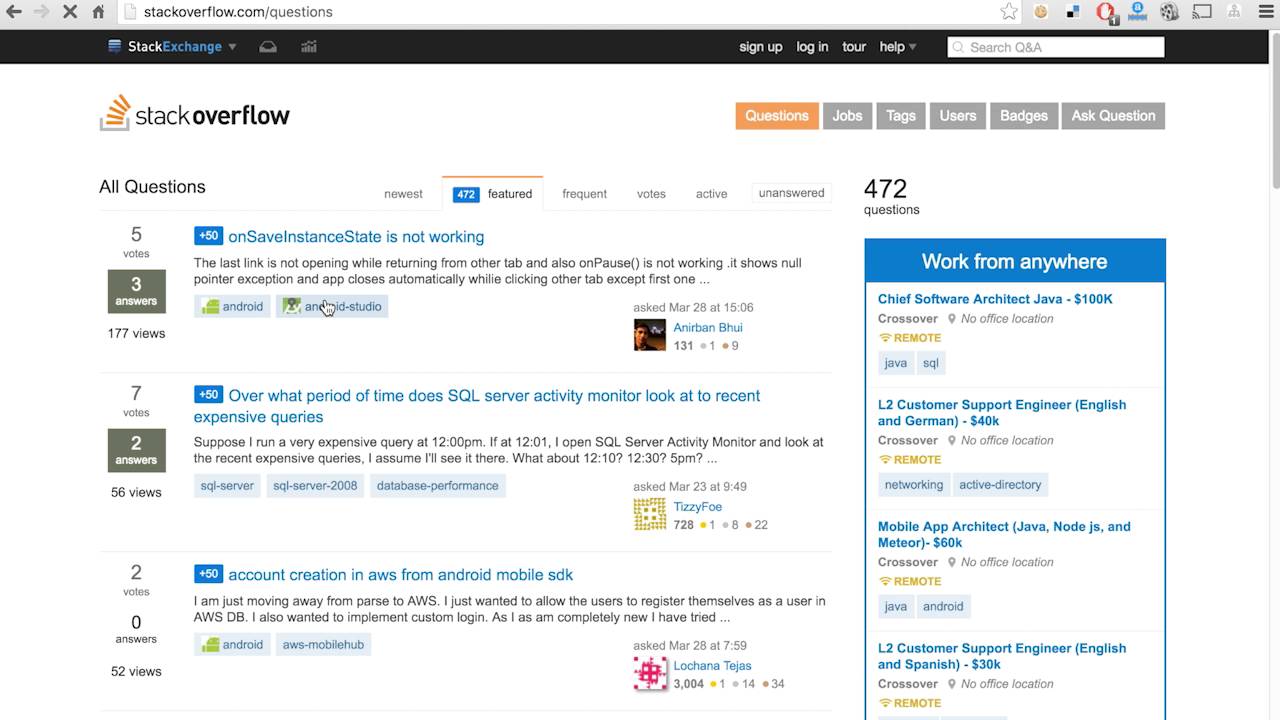Open 'onSaveInstanceState is not working' question
Viewport: 1280px width, 720px height.
[356, 237]
